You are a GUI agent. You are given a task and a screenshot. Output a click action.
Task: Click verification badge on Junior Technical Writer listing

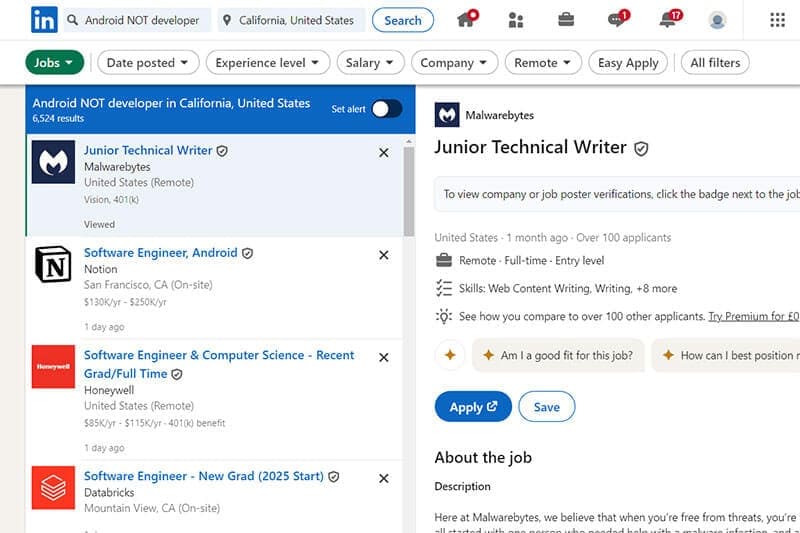point(222,151)
